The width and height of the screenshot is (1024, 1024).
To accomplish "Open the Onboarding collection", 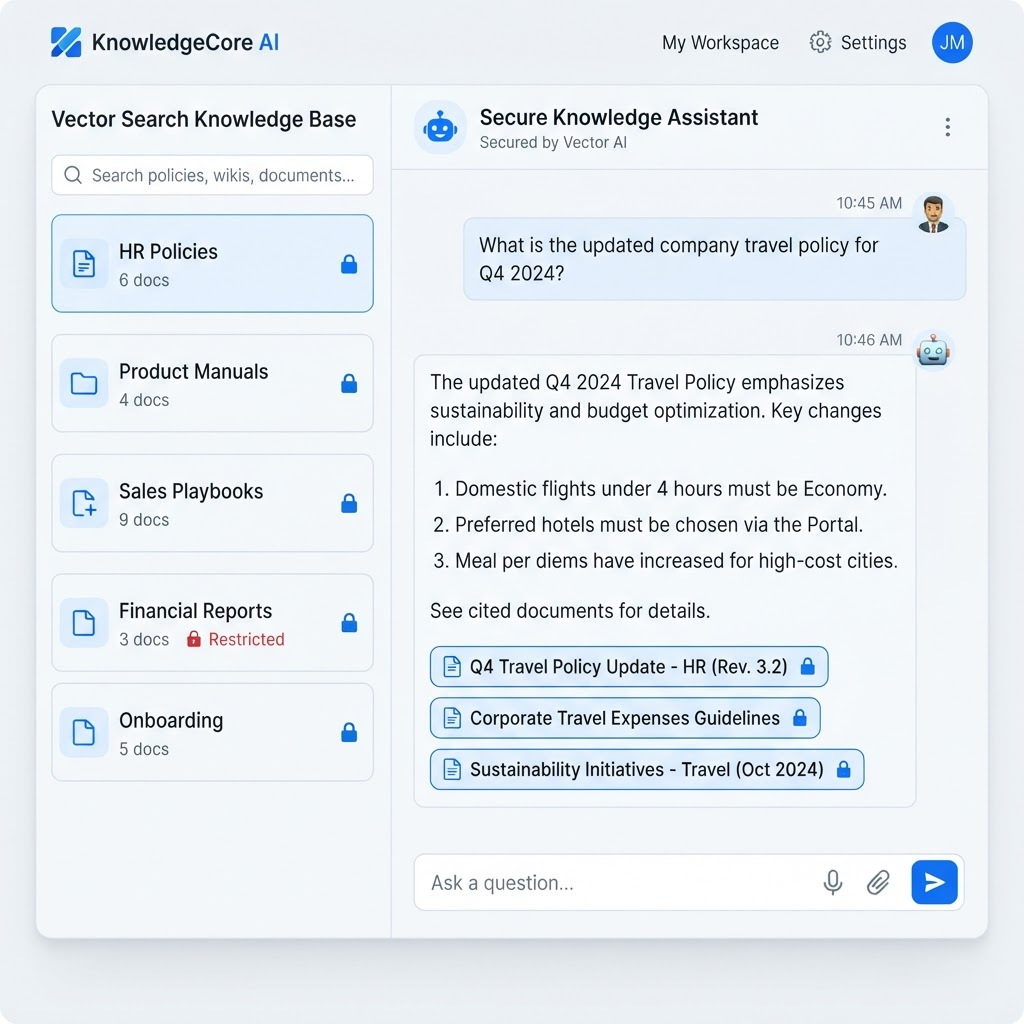I will click(212, 732).
